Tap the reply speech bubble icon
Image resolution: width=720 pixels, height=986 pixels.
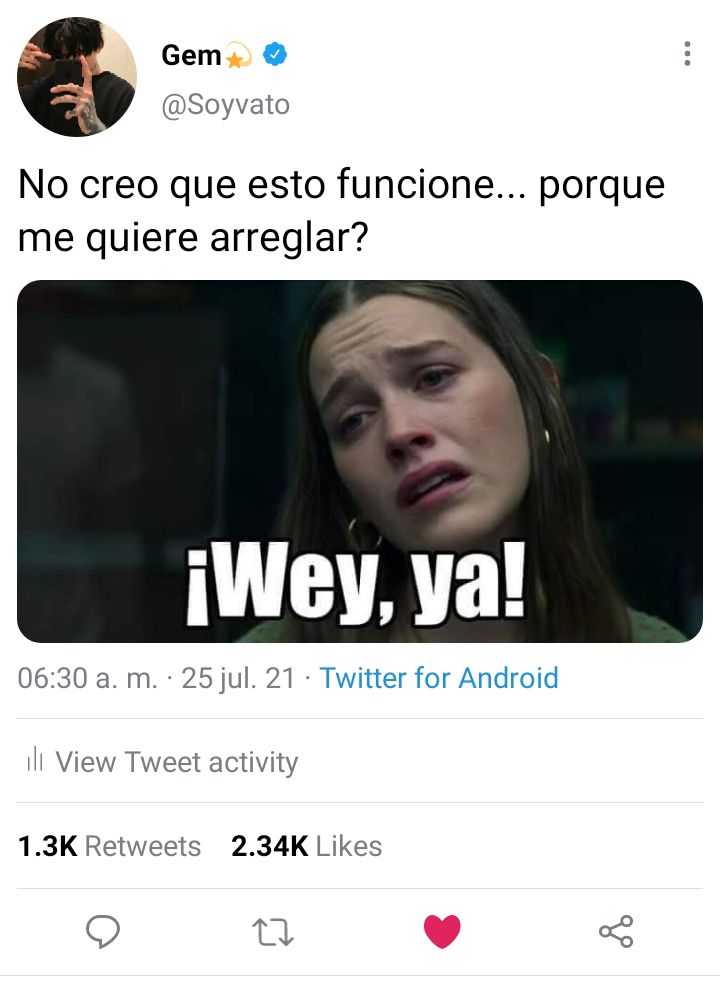coord(102,931)
